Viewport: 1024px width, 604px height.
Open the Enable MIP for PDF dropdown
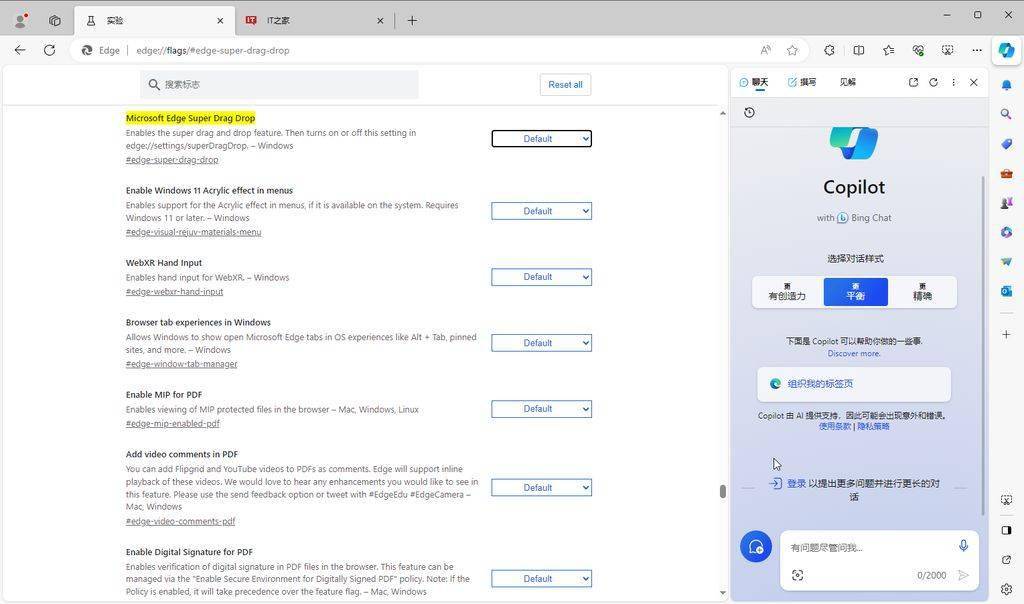click(541, 409)
